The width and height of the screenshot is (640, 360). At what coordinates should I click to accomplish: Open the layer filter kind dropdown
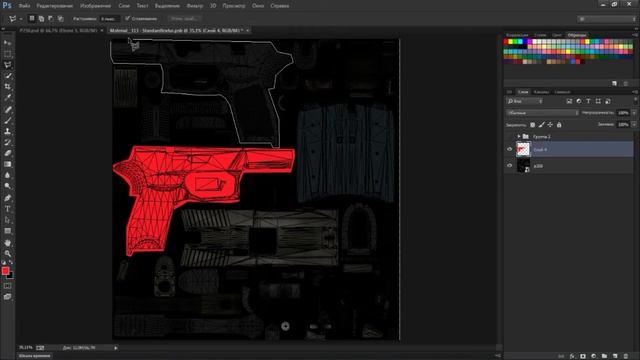[x=524, y=101]
